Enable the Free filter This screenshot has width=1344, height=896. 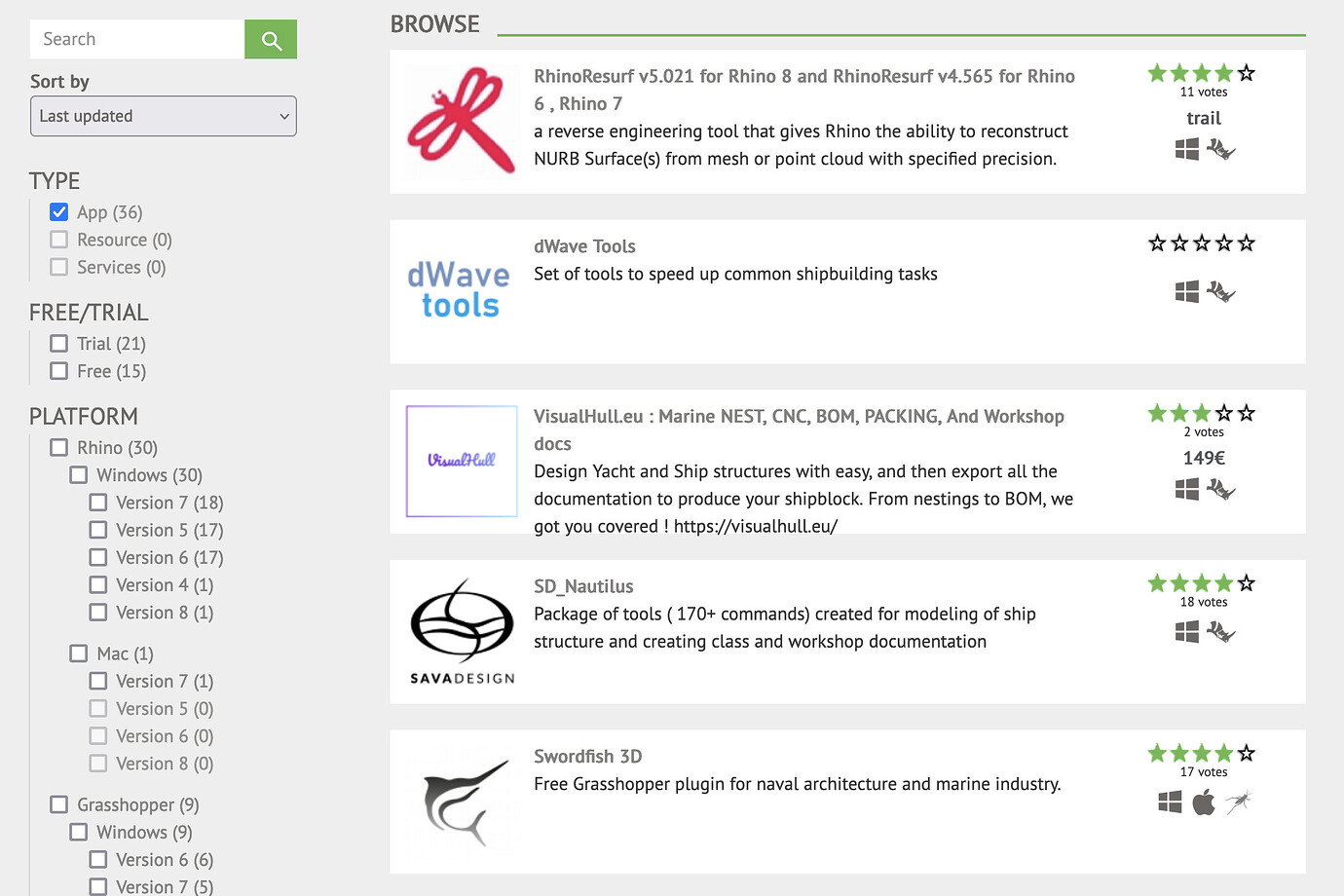point(58,371)
